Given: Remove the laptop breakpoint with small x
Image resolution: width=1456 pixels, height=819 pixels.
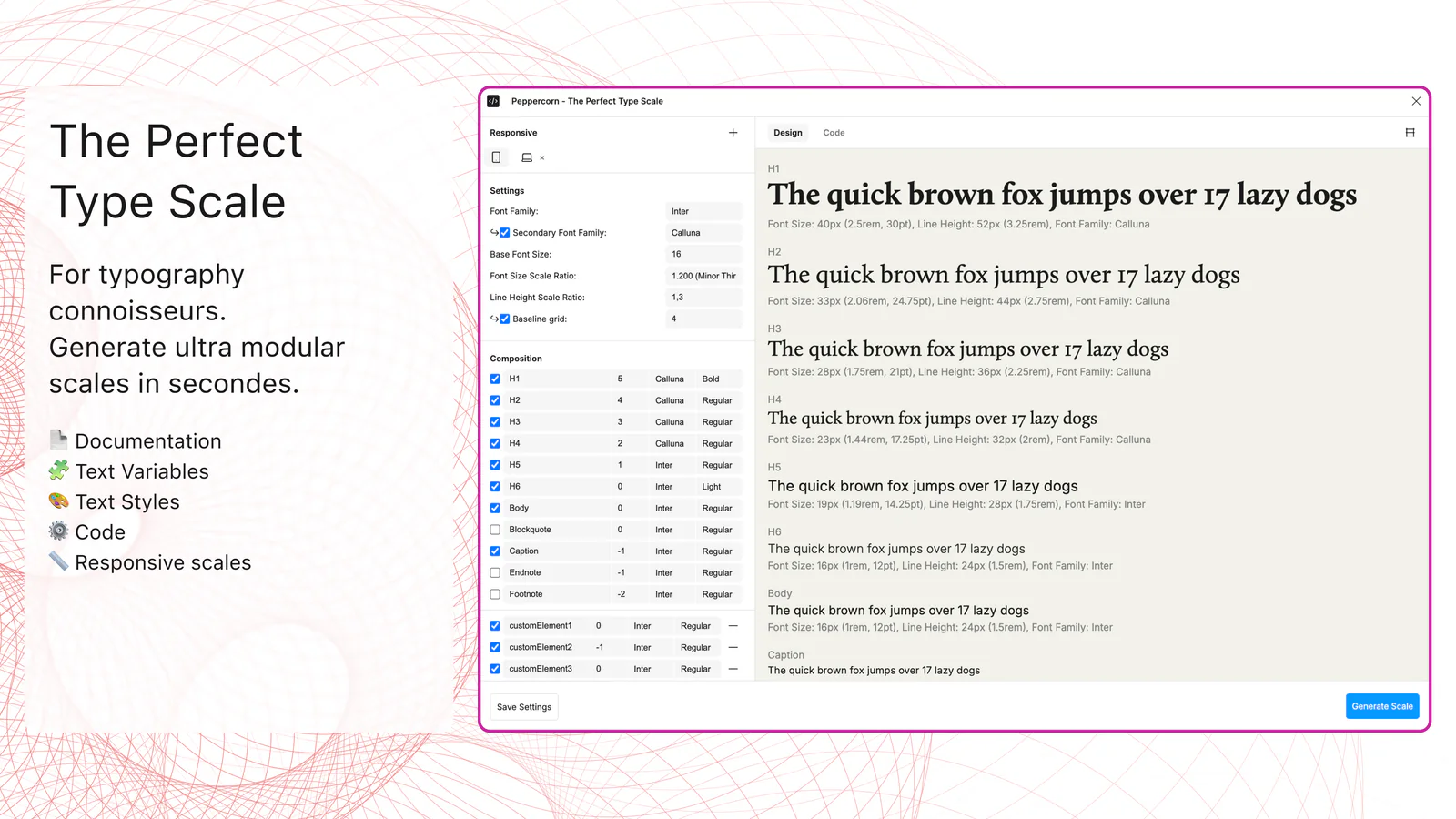Looking at the screenshot, I should click(542, 158).
